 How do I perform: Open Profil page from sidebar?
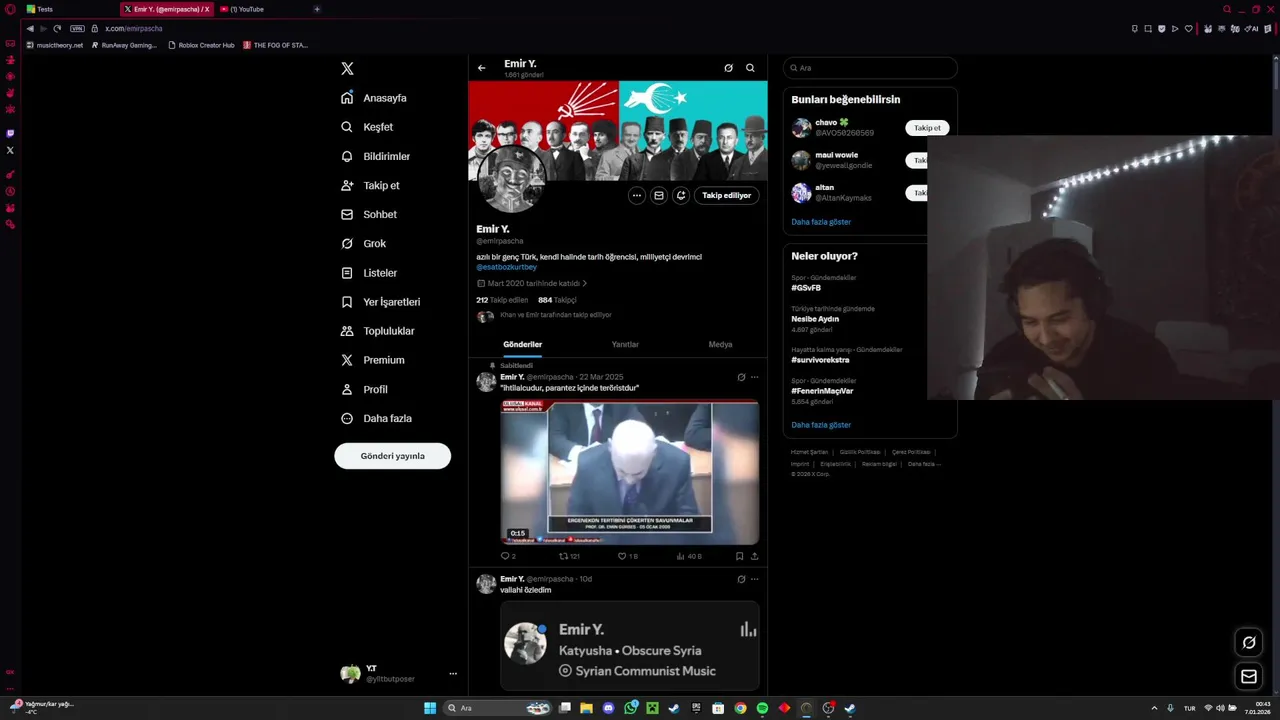[364, 389]
